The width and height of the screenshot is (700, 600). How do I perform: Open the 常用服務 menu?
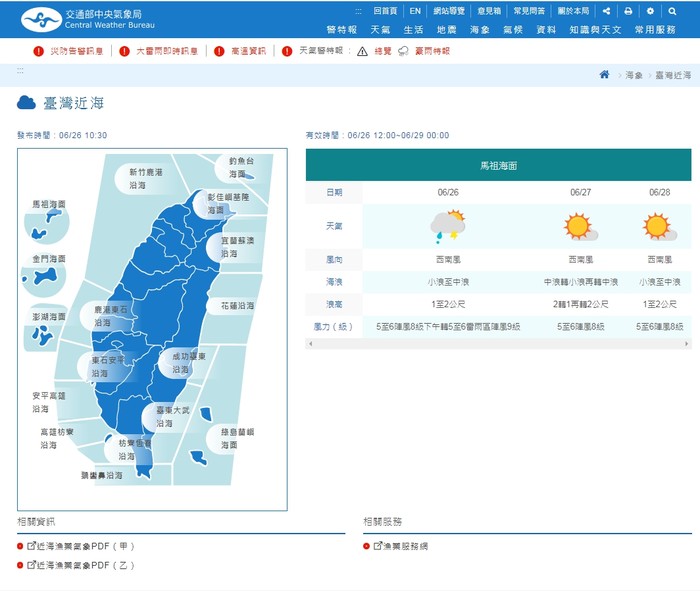[655, 30]
